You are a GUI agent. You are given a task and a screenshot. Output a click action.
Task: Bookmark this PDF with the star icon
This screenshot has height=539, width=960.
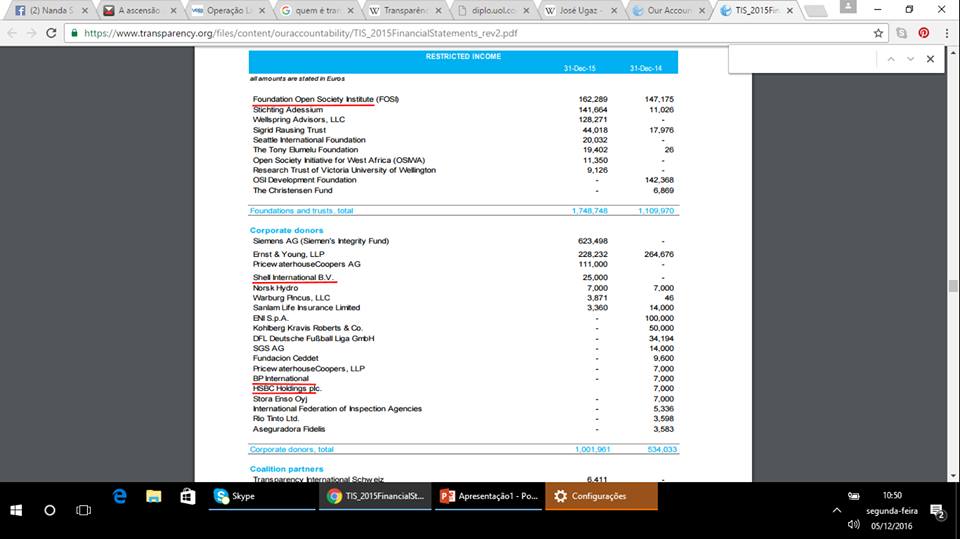coord(878,32)
